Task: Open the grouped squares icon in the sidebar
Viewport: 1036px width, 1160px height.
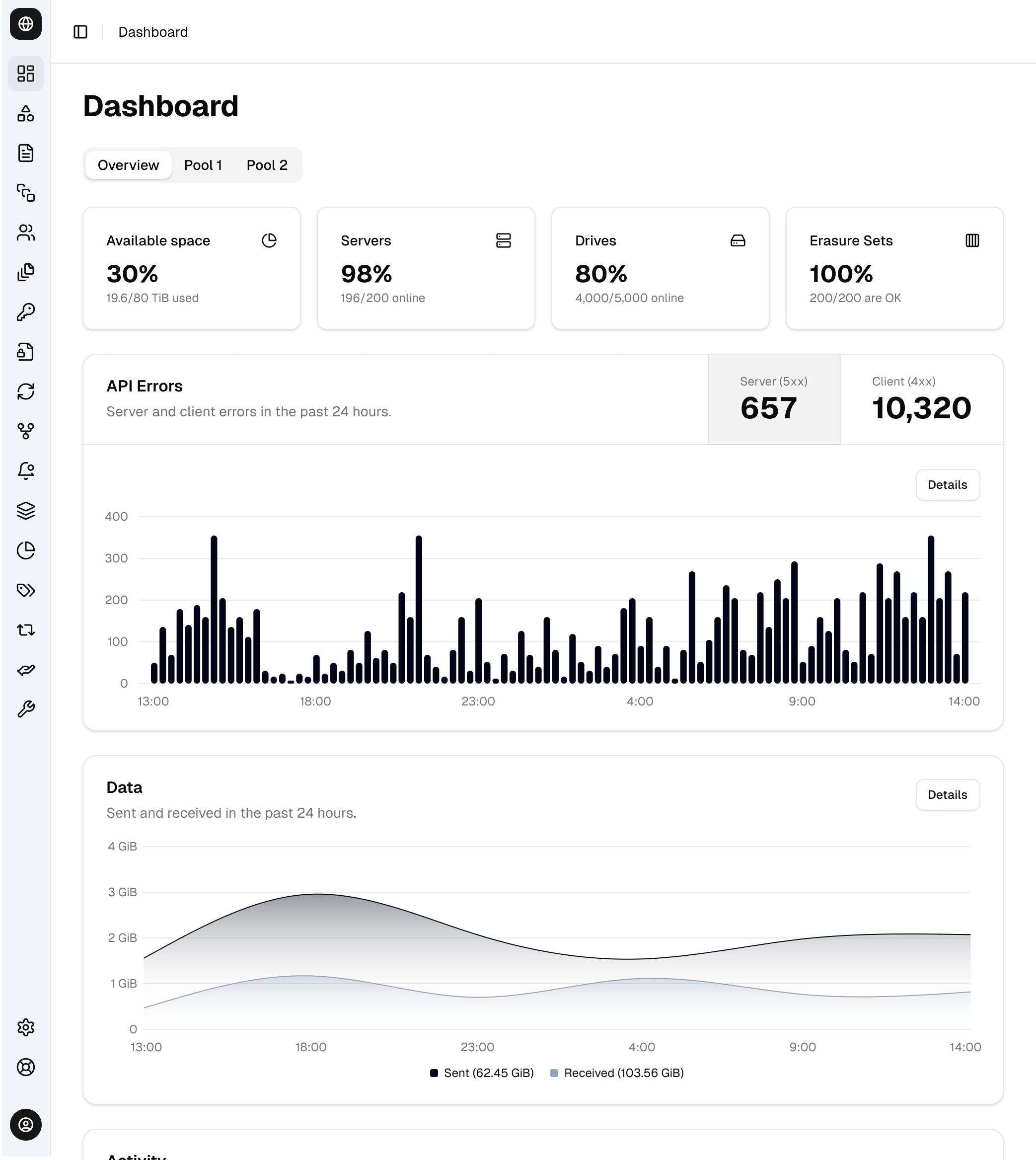Action: [x=26, y=192]
